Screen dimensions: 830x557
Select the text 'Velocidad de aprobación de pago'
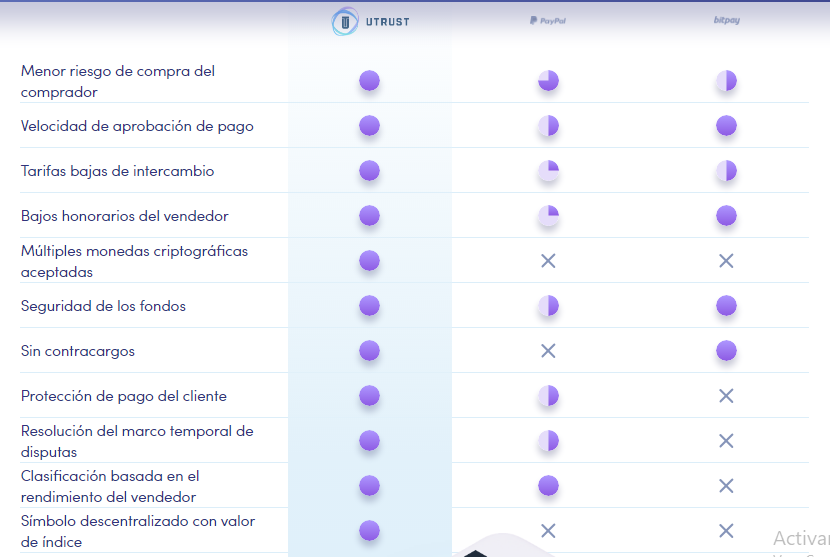[137, 126]
